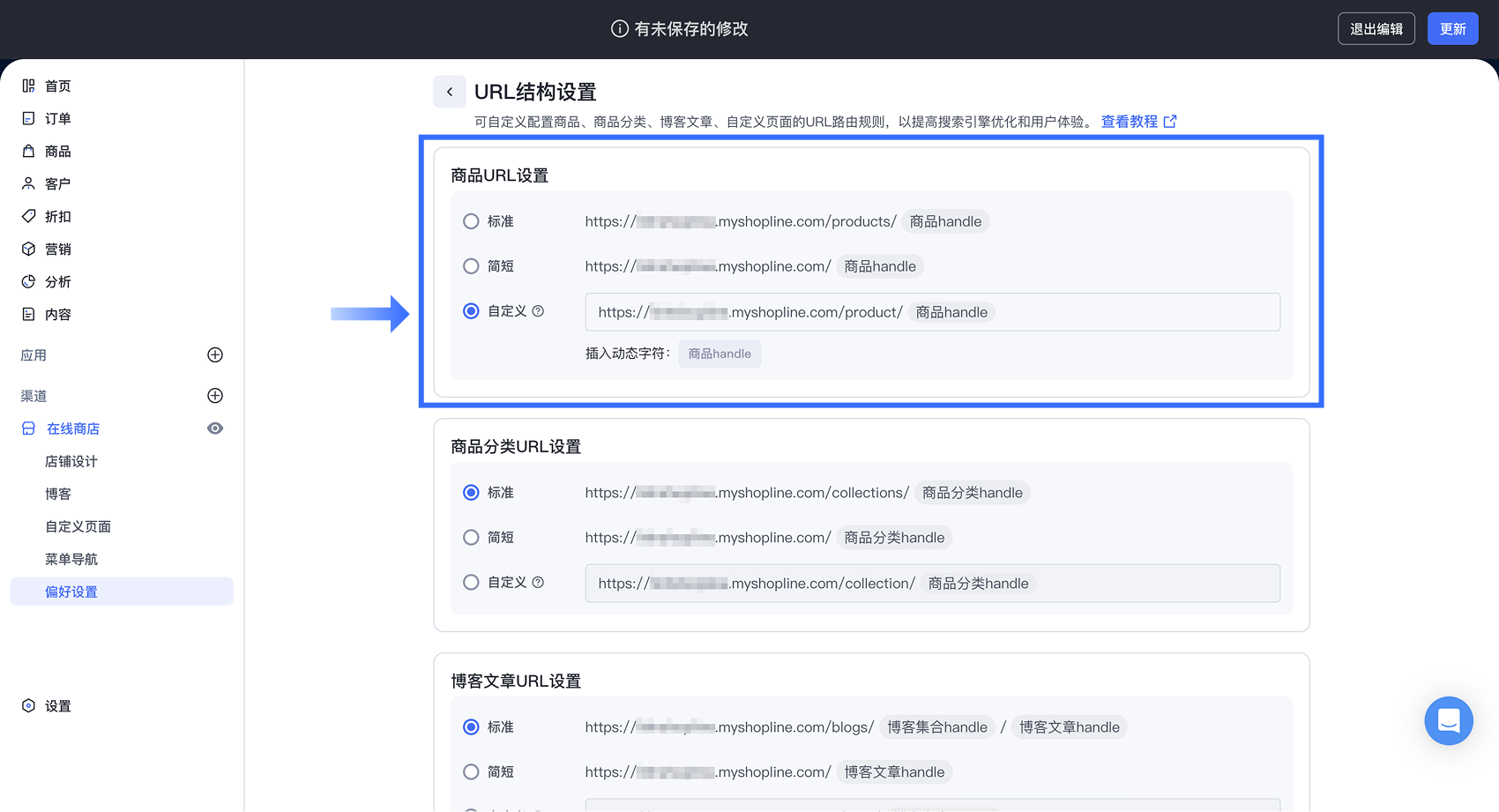
Task: Click help icon next to 商品分类 自定义 option
Action: (x=538, y=583)
